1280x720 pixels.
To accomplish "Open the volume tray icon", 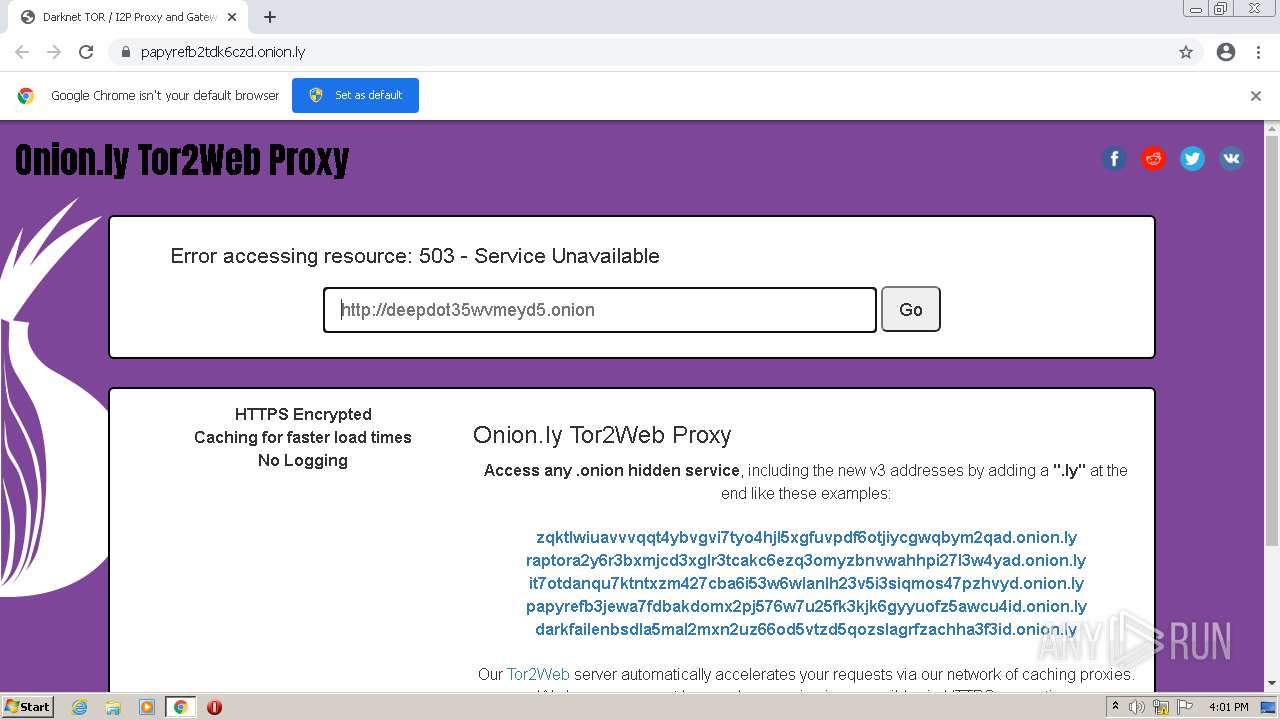I will pyautogui.click(x=1137, y=707).
